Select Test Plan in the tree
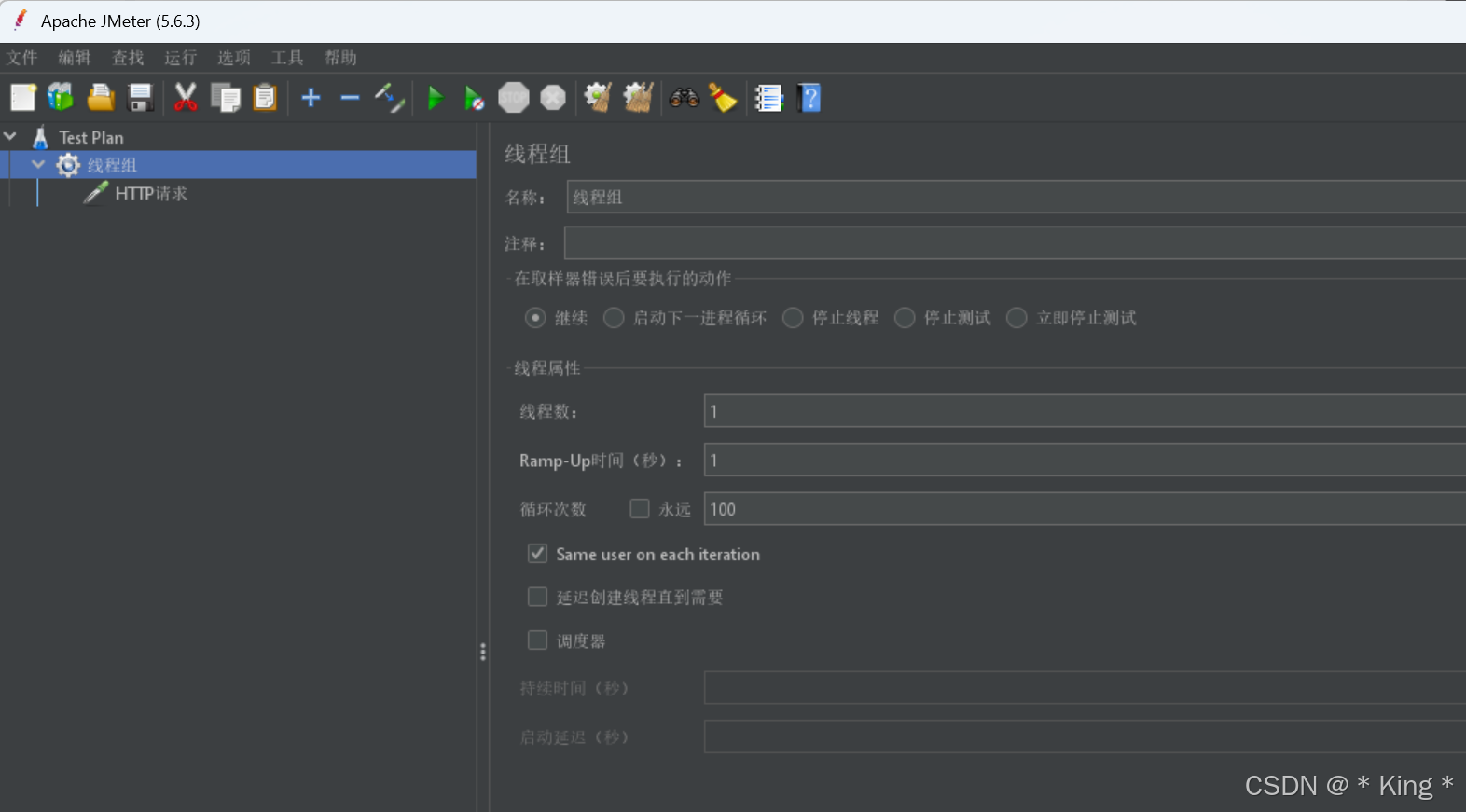This screenshot has width=1466, height=812. point(91,137)
